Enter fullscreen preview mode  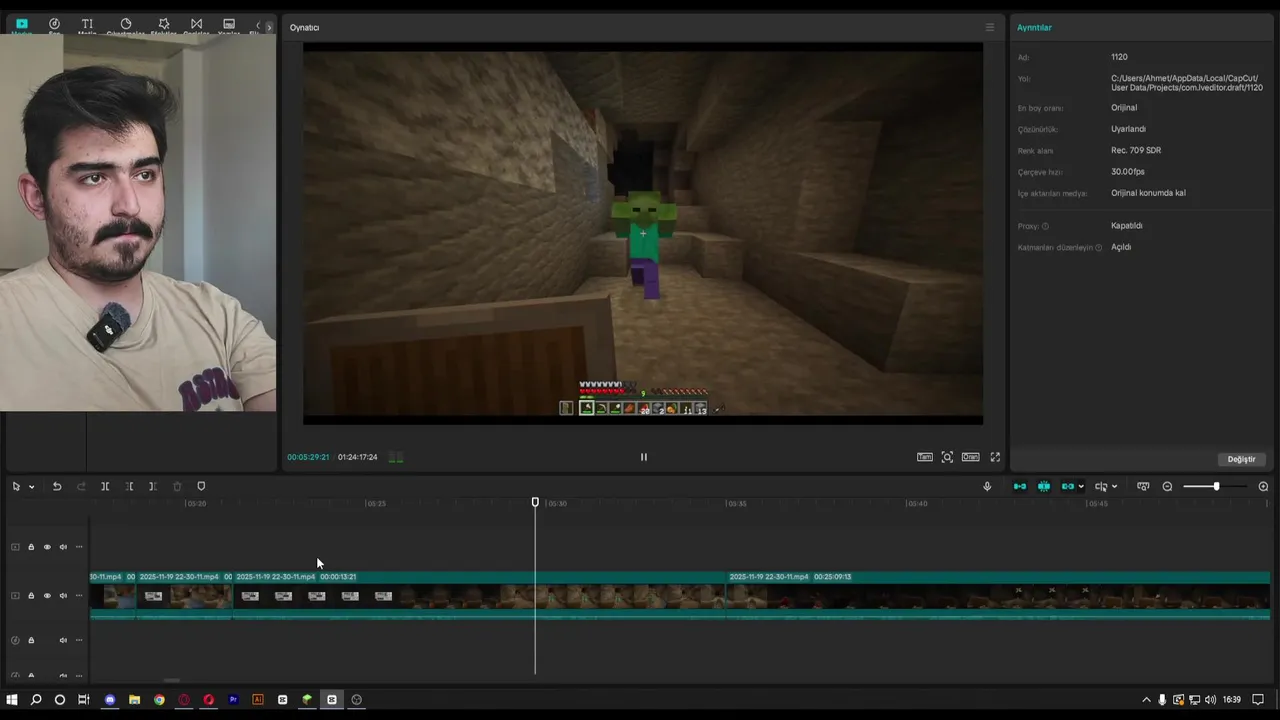click(995, 457)
